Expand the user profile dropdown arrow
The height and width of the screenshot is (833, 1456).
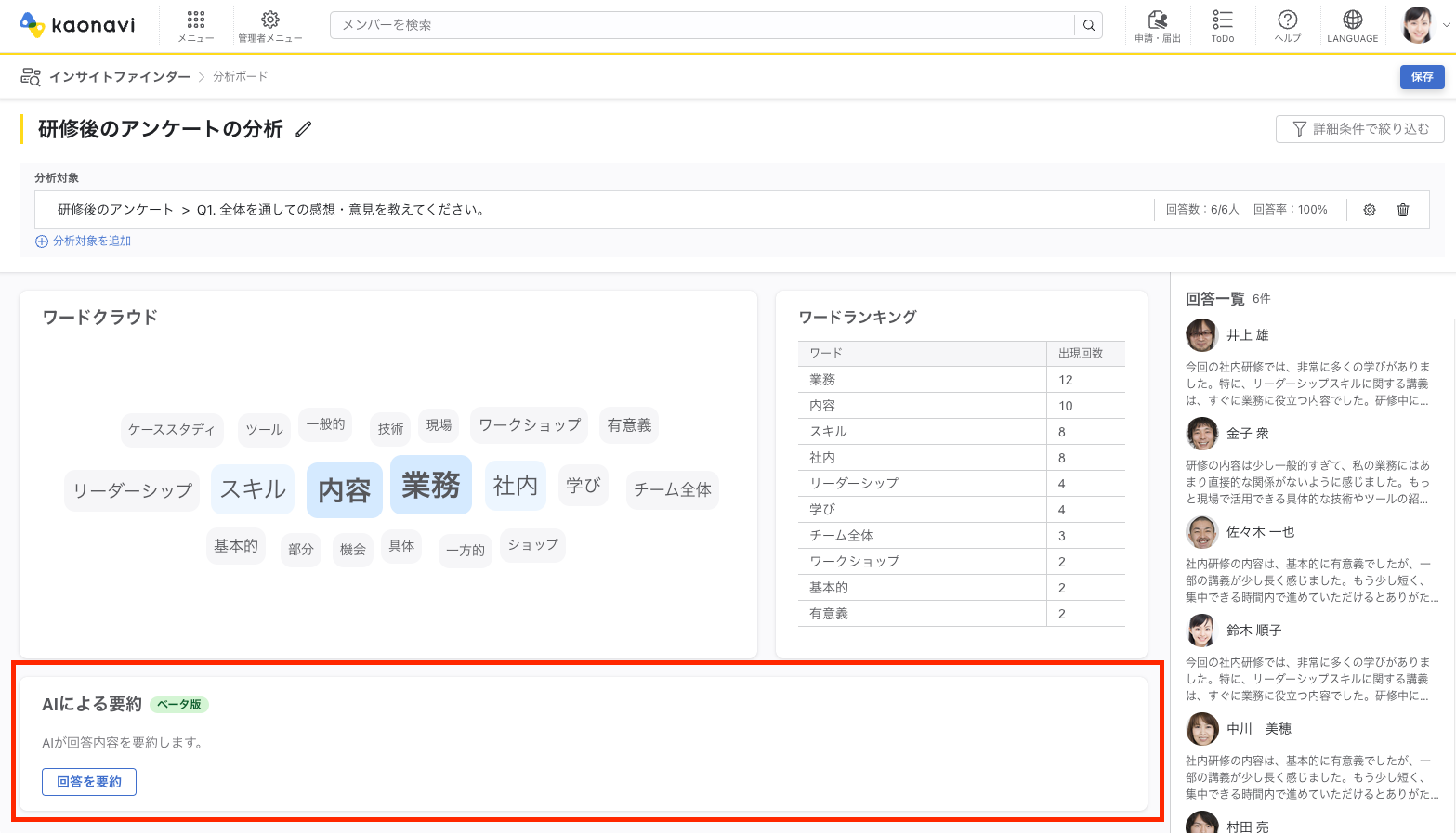point(1446,25)
